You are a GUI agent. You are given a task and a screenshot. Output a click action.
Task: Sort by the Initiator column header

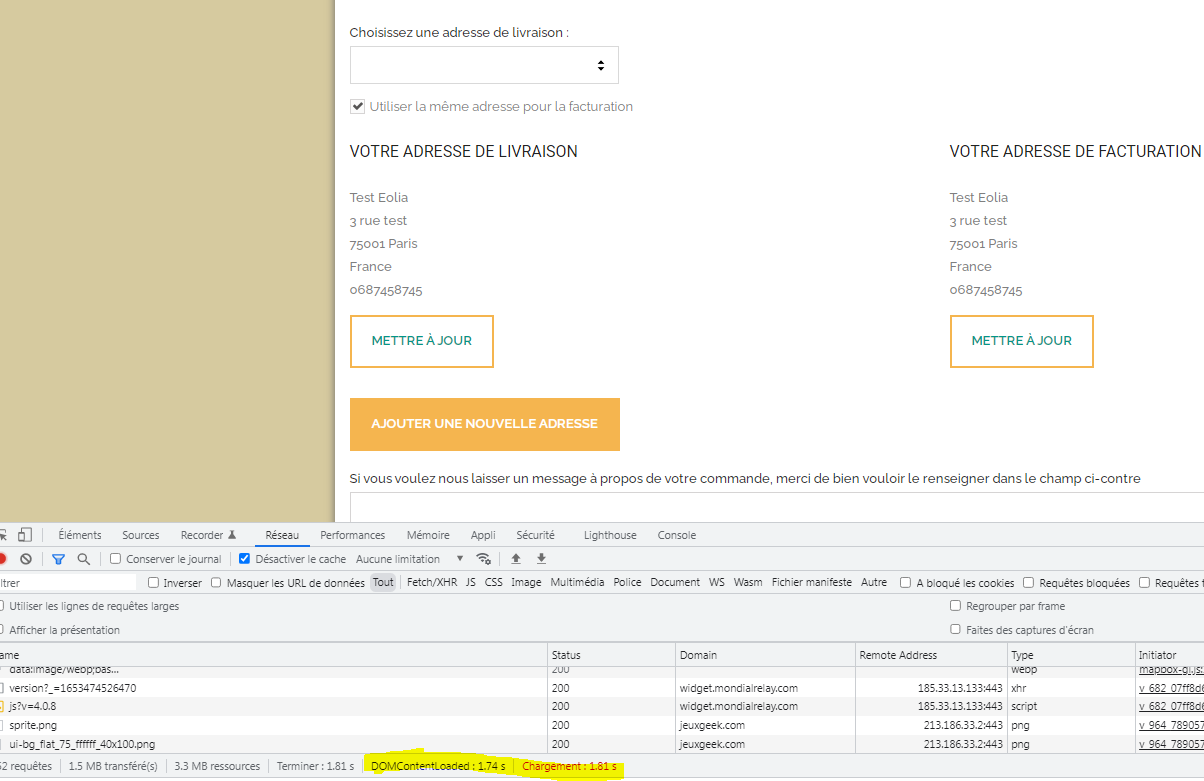pos(1170,655)
